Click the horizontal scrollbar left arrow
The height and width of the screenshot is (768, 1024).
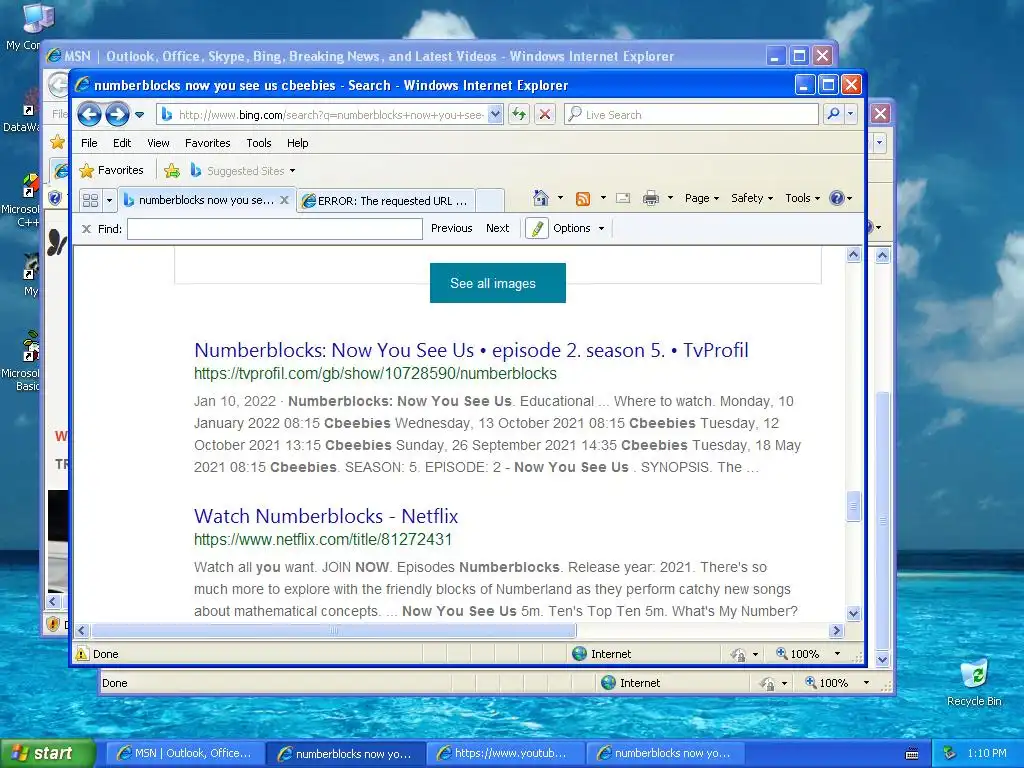click(82, 631)
